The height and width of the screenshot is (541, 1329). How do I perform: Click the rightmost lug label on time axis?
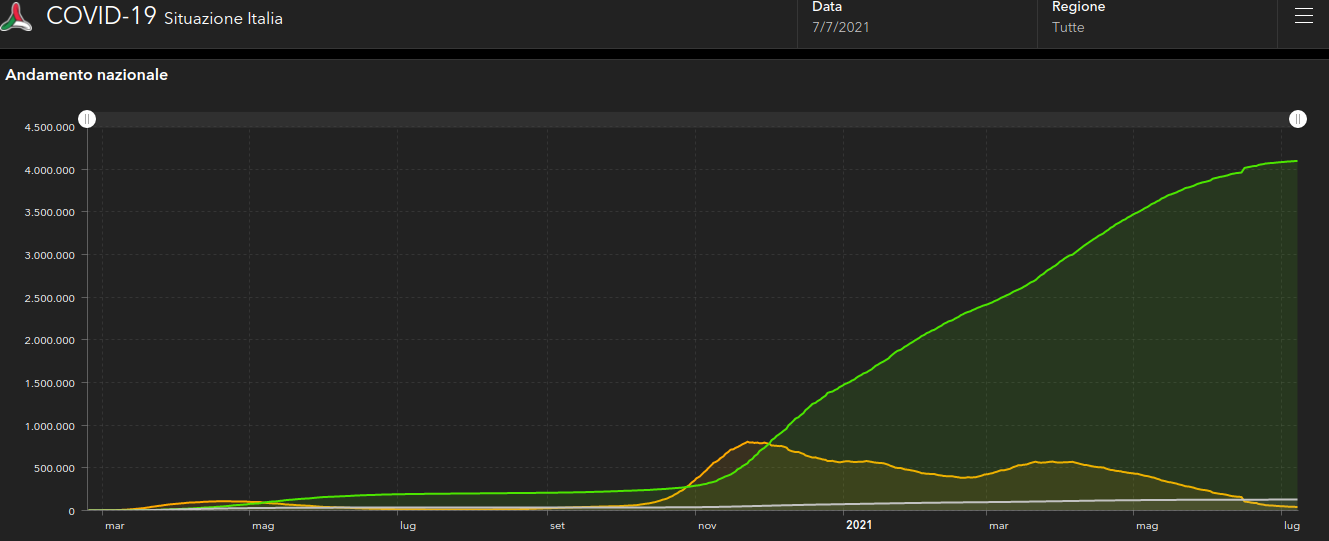[1291, 525]
